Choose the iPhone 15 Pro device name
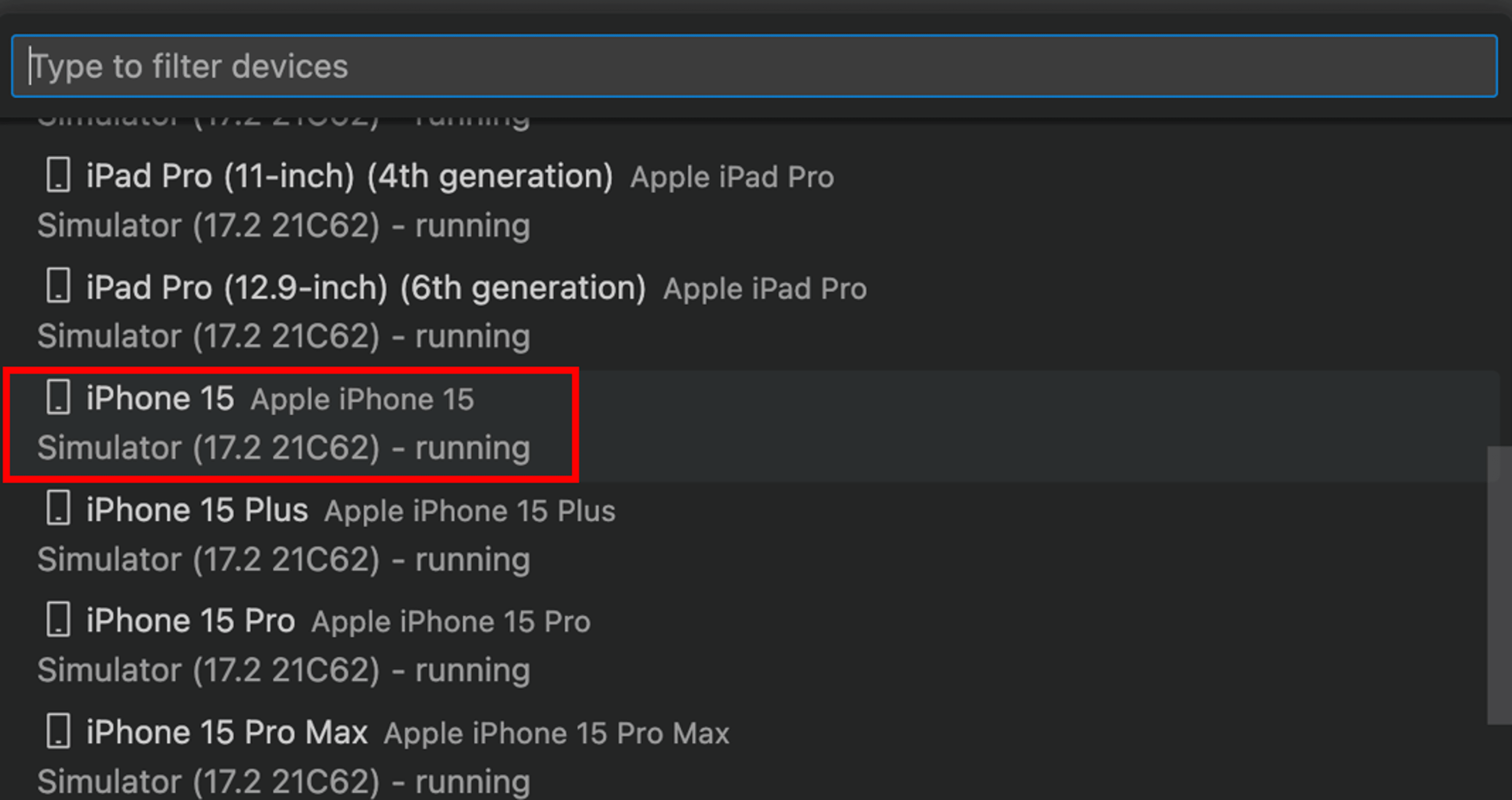This screenshot has height=800, width=1512. point(190,620)
